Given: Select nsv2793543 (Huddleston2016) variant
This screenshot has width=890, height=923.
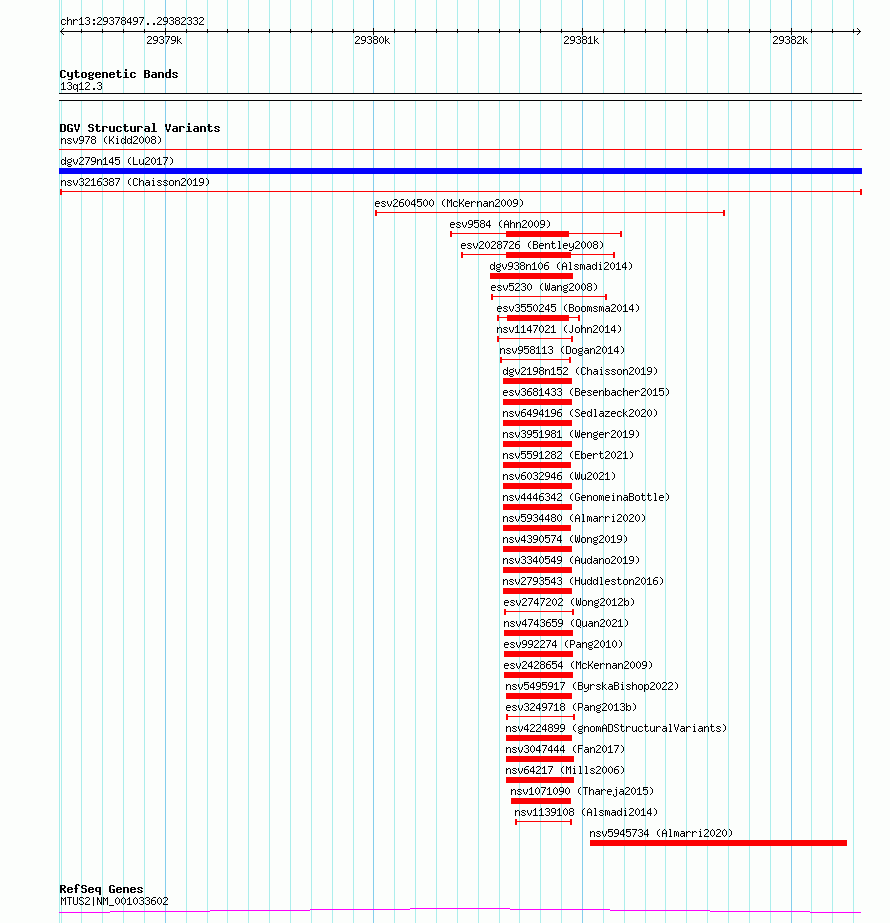Looking at the screenshot, I should (x=583, y=581).
